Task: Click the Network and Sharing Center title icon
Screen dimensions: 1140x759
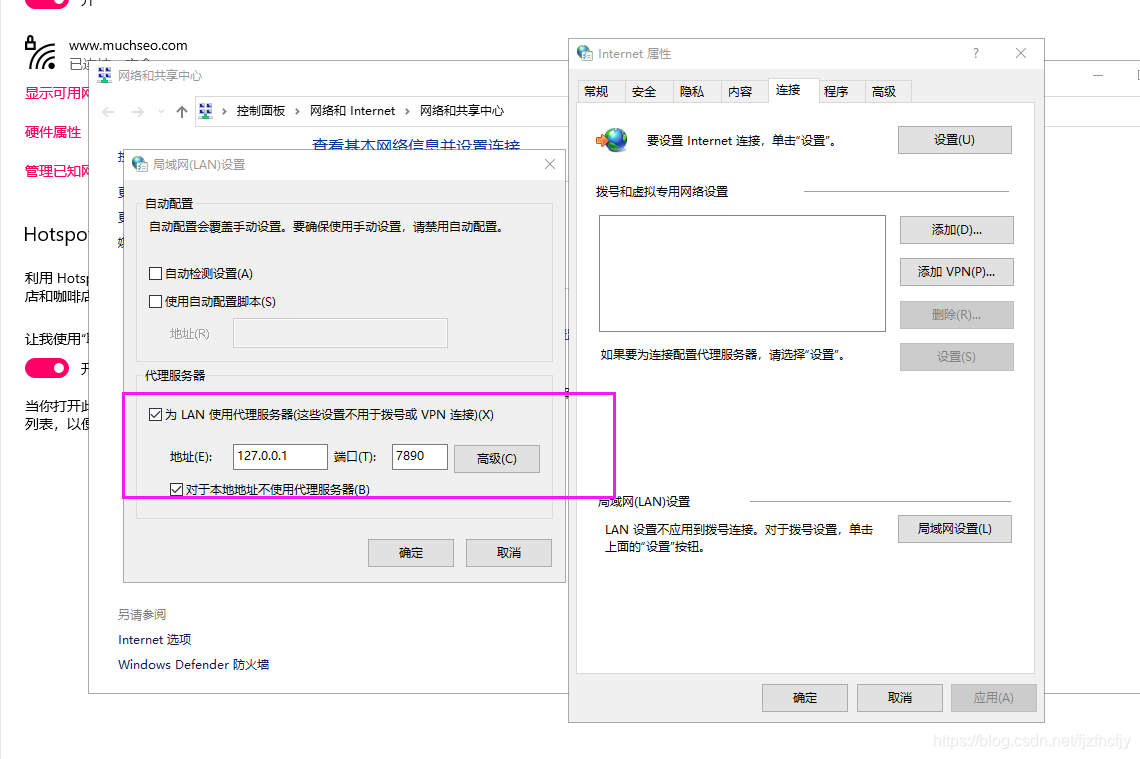Action: click(x=105, y=75)
